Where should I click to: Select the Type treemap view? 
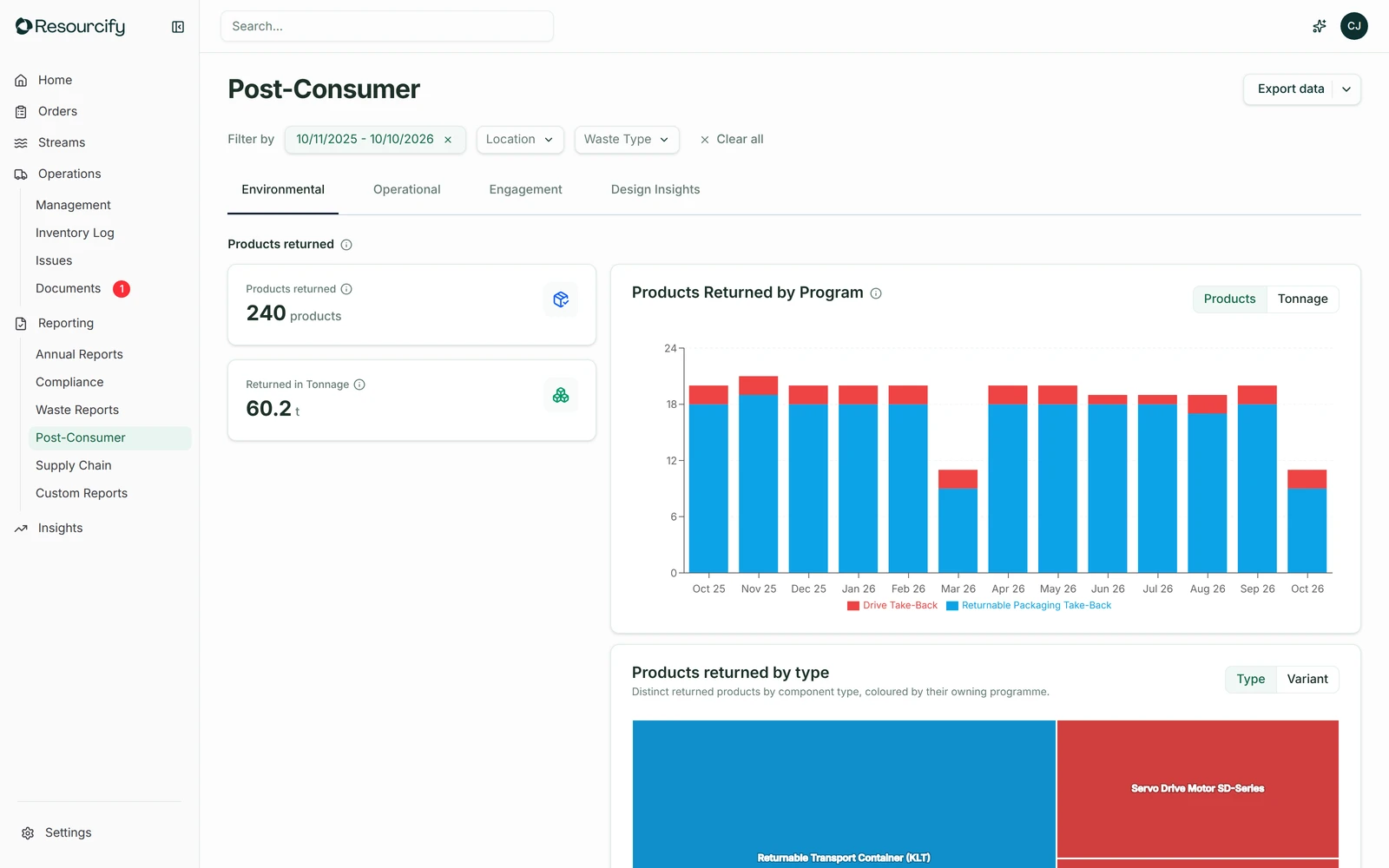pos(1250,679)
